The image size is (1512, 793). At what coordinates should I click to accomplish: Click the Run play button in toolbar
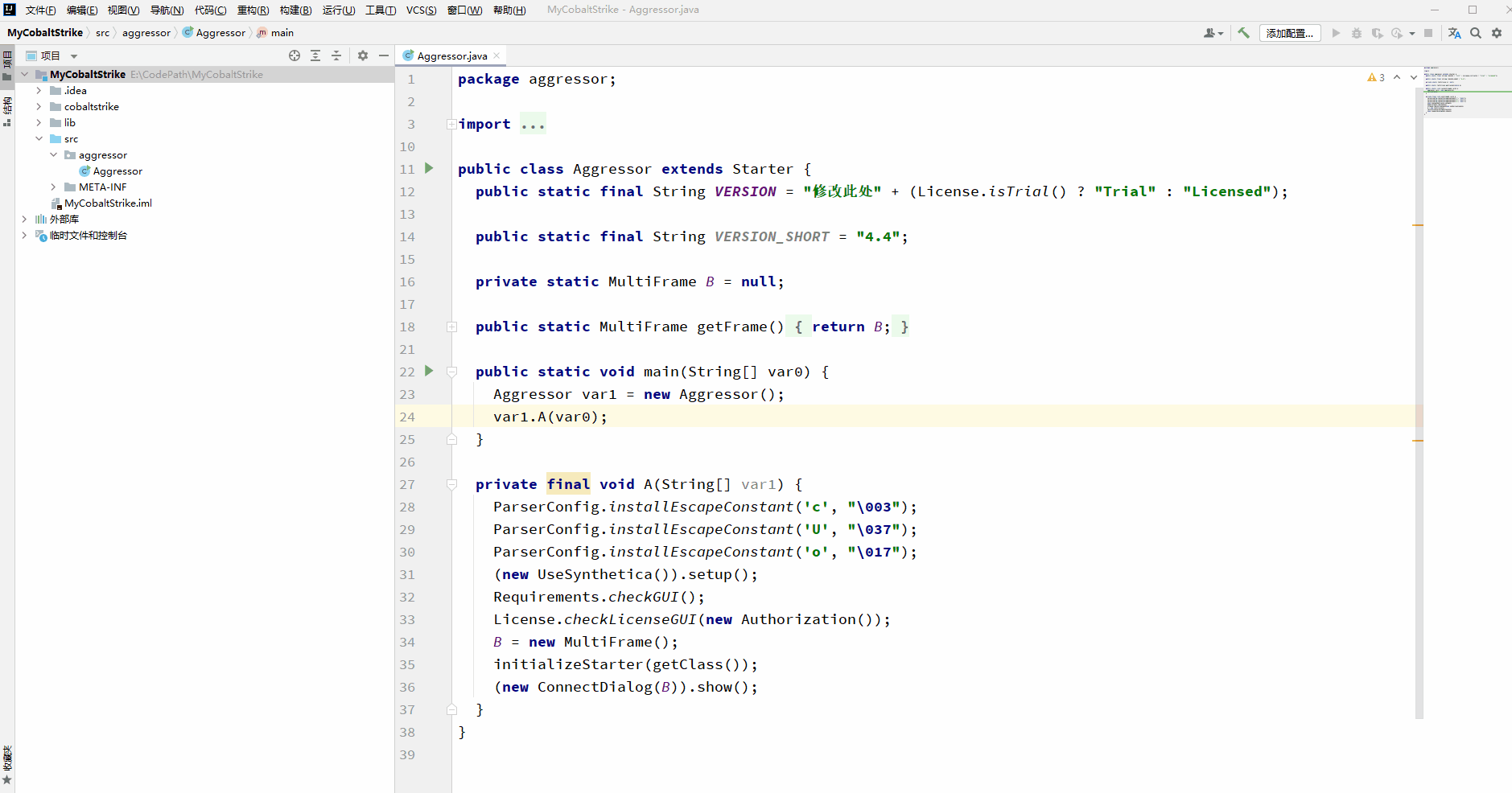pyautogui.click(x=1337, y=33)
